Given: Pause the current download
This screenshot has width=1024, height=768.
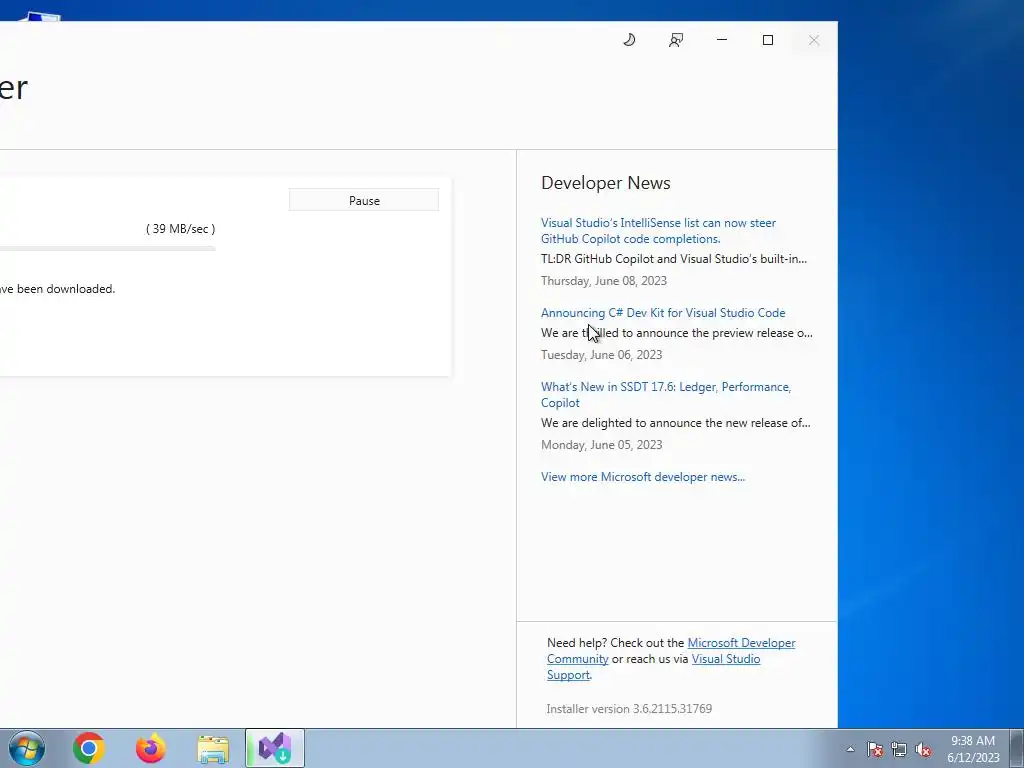Looking at the screenshot, I should pos(364,200).
